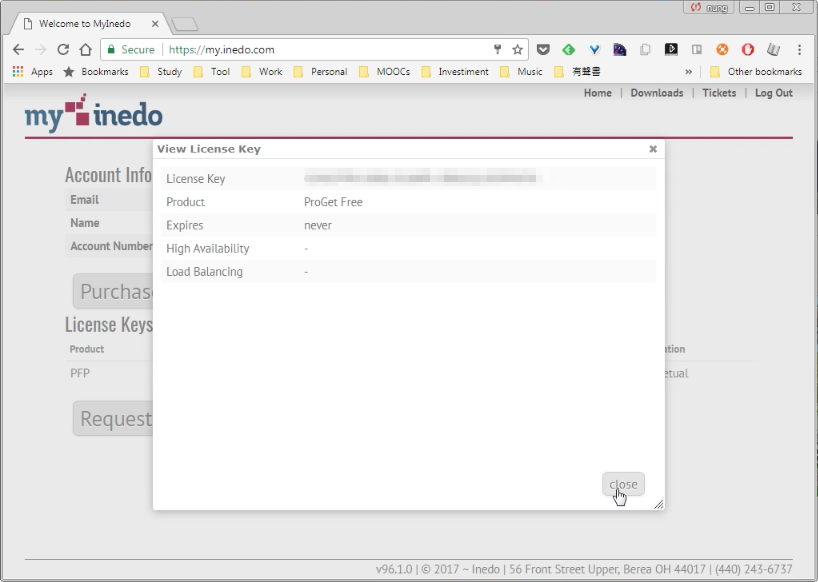Show the hidden bookmarks overflow chevron
Image resolution: width=818 pixels, height=582 pixels.
(689, 71)
